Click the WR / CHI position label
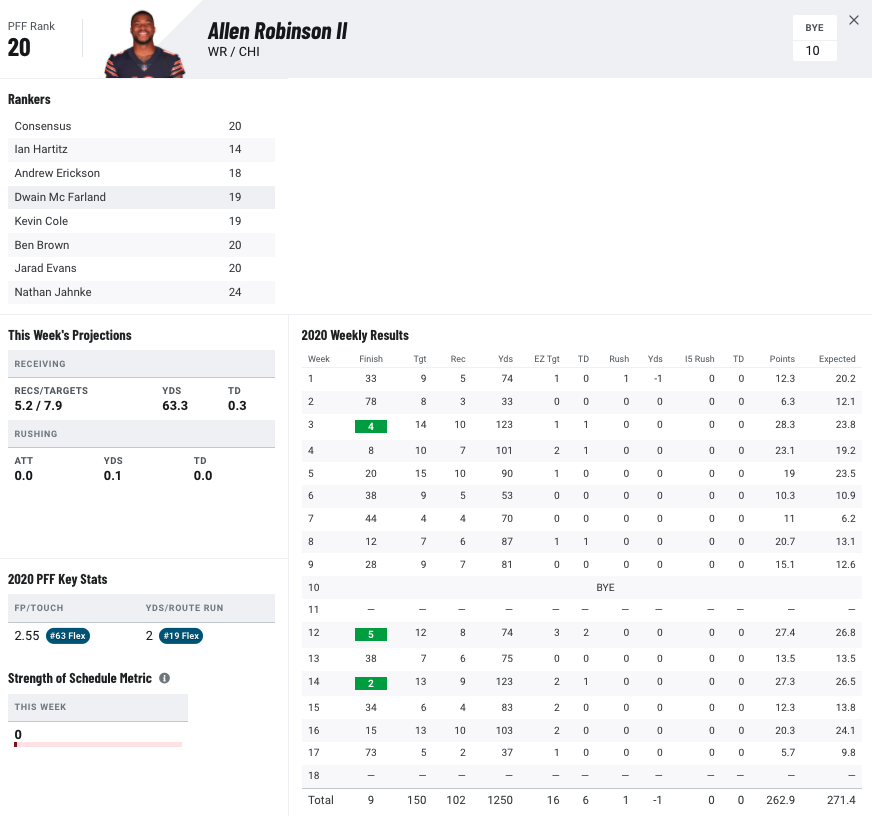Image resolution: width=872 pixels, height=816 pixels. [x=234, y=52]
